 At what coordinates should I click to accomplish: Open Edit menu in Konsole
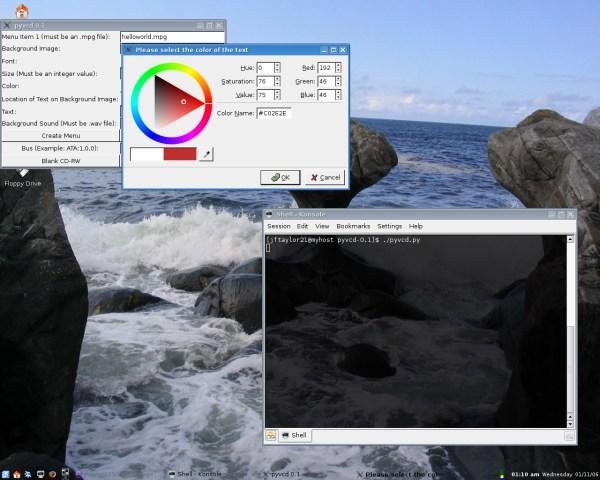(x=302, y=226)
